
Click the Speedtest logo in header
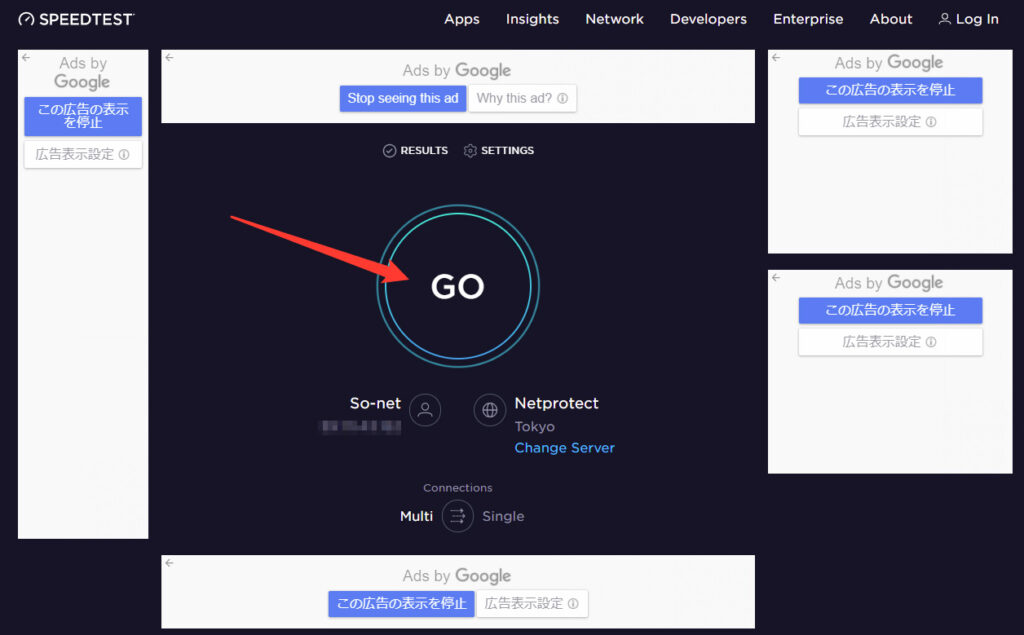tap(76, 19)
